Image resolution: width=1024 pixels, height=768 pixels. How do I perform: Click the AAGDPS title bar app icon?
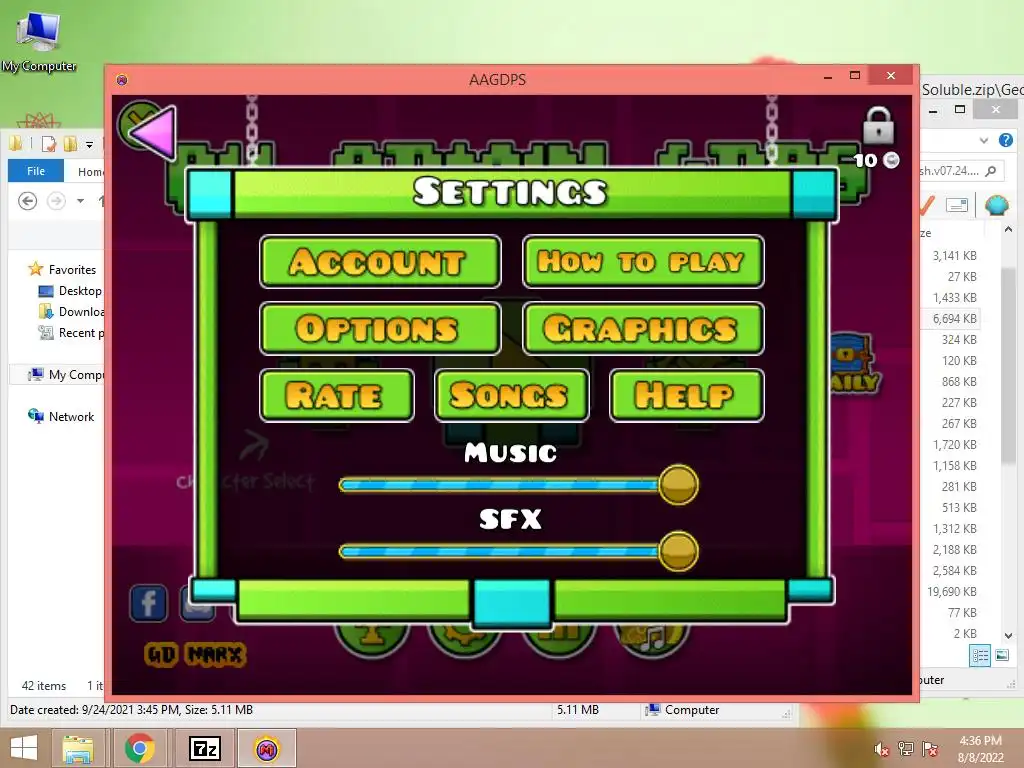[121, 80]
